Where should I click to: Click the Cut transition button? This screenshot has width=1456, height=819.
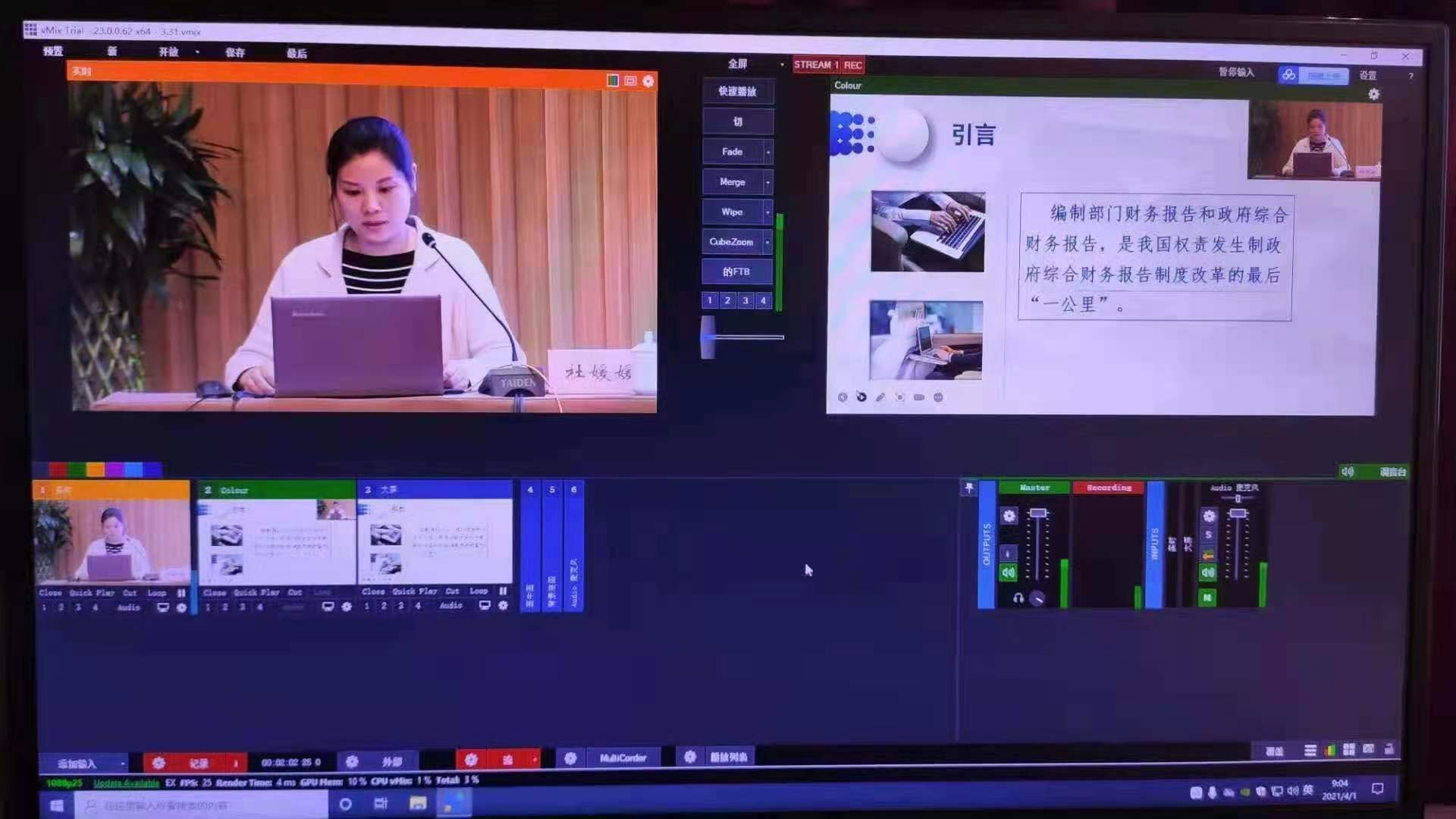[x=738, y=121]
